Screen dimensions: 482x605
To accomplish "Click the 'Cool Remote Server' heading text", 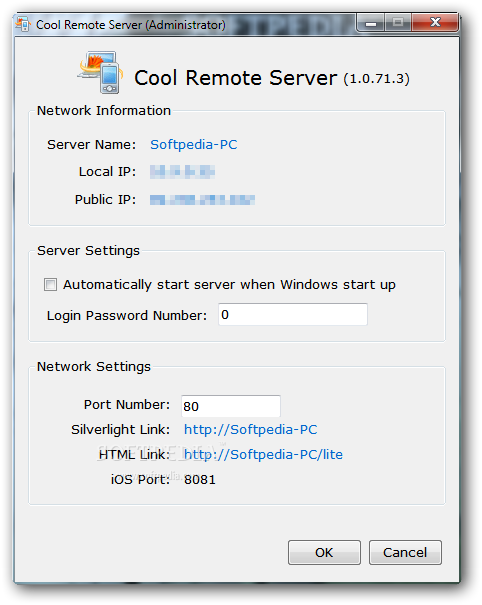I will point(235,78).
